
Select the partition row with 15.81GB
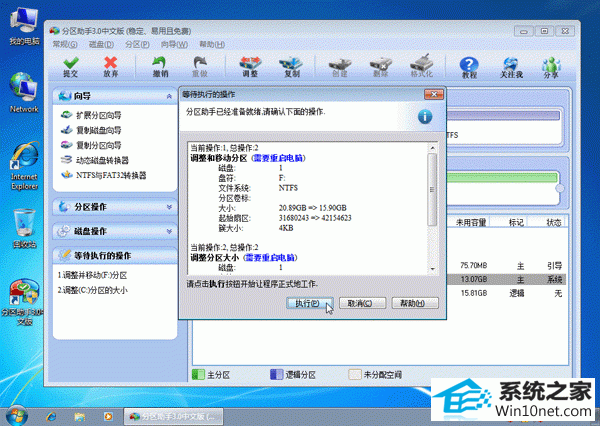[506, 293]
